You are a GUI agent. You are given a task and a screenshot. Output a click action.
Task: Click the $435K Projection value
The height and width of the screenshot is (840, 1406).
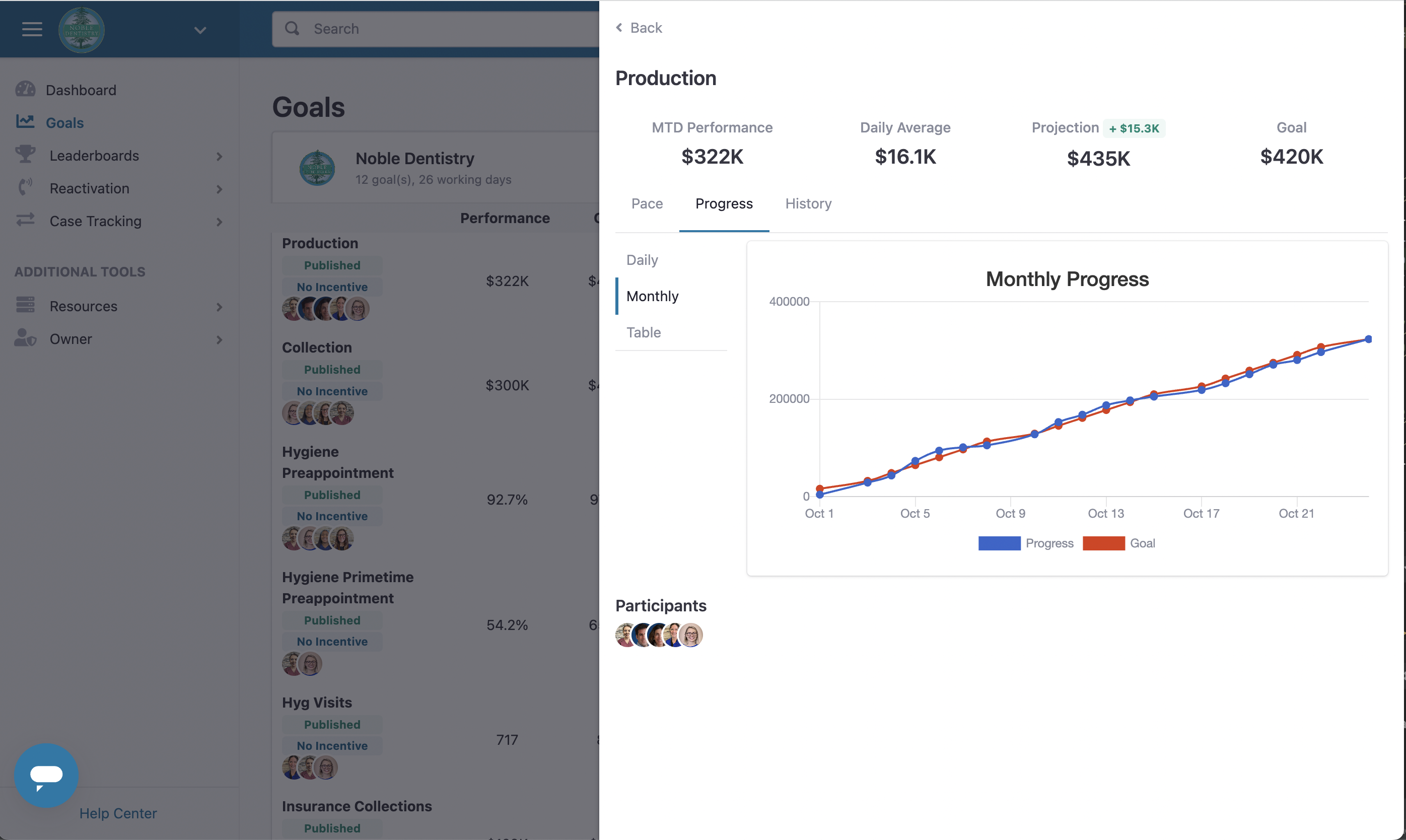[1098, 159]
